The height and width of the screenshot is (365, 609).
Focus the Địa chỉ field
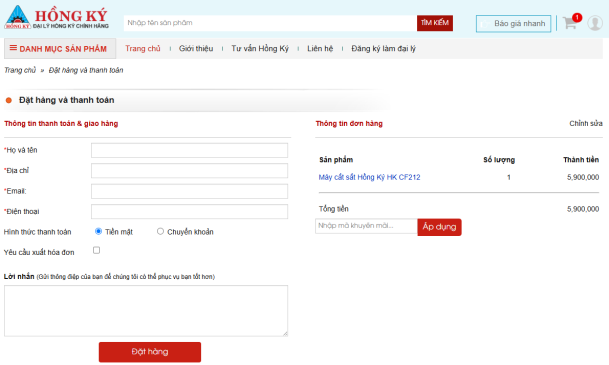(x=190, y=170)
